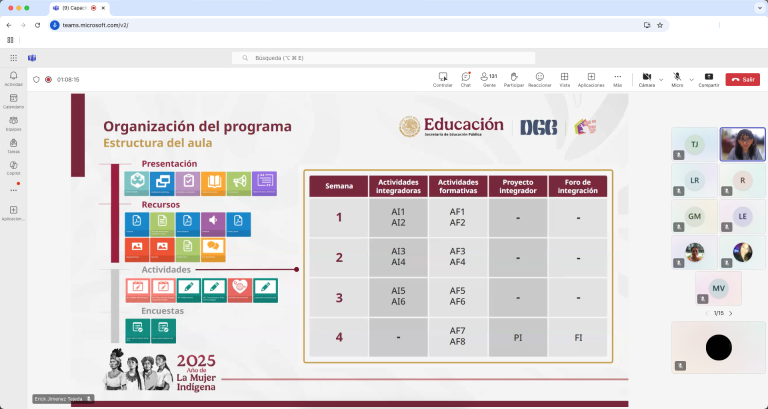Open the Vista layout menu
The height and width of the screenshot is (409, 768).
(565, 77)
